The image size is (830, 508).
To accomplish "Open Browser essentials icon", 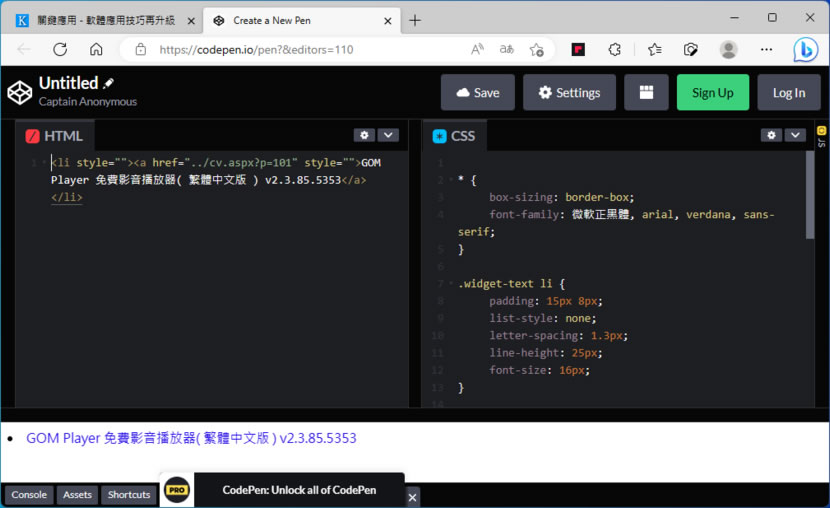I will coord(690,50).
